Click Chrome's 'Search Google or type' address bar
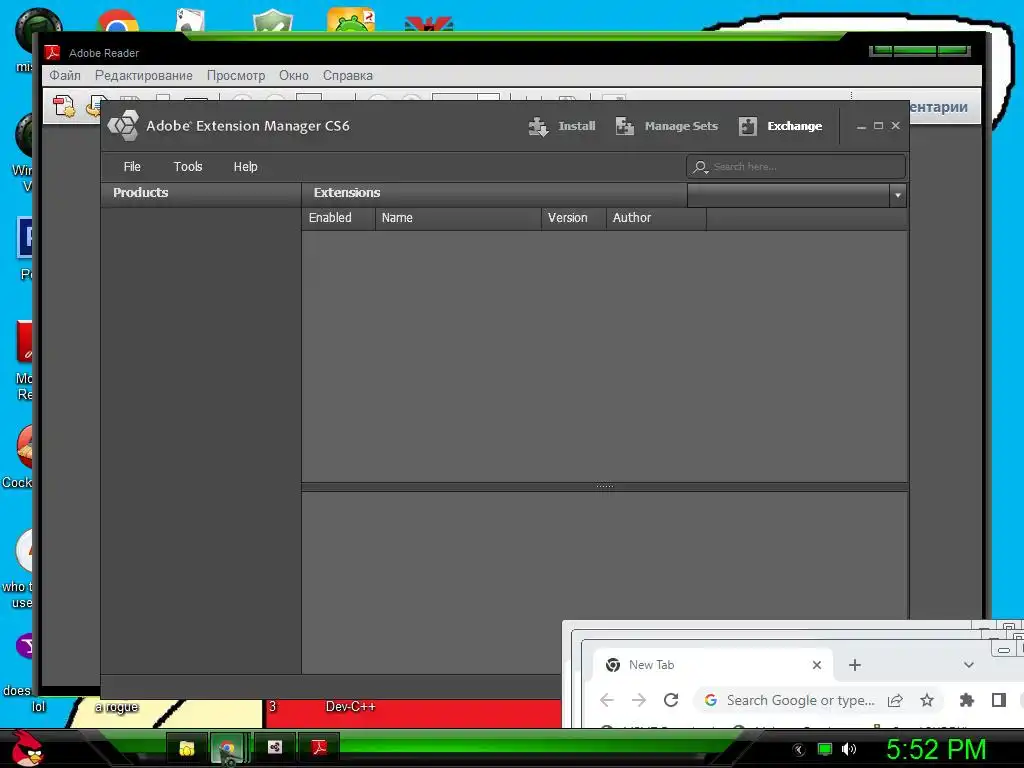This screenshot has height=768, width=1024. (800, 700)
